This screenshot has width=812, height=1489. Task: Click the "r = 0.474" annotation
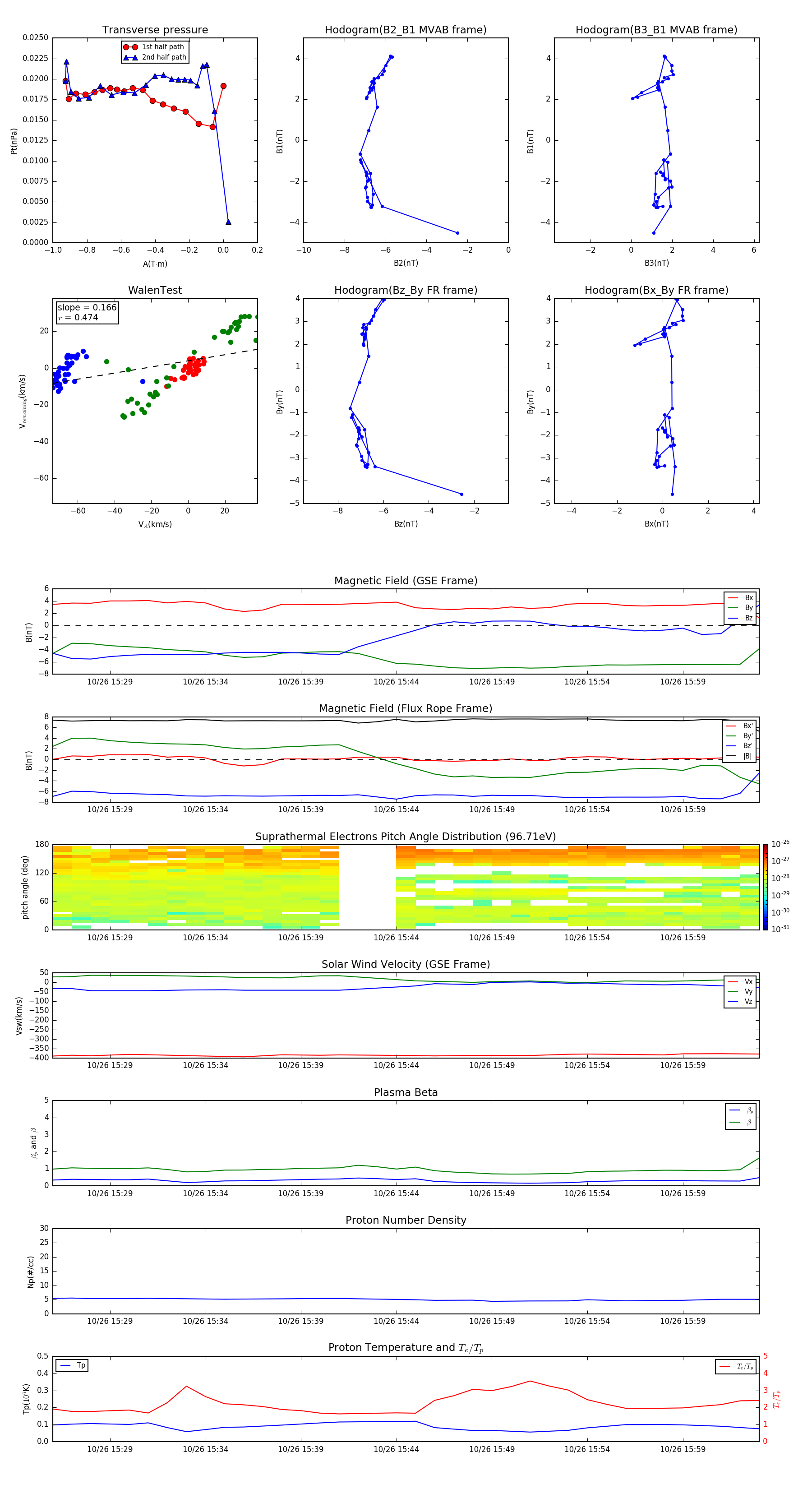click(x=78, y=317)
